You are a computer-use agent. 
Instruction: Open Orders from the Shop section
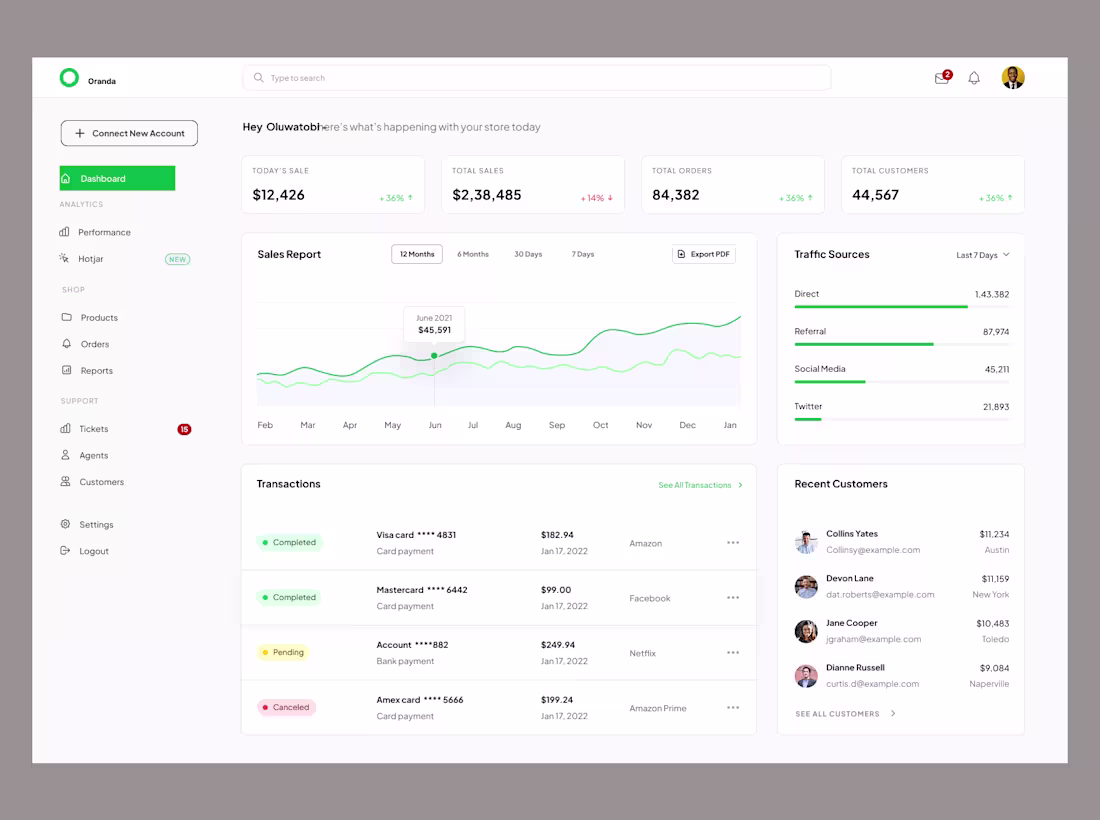[95, 344]
